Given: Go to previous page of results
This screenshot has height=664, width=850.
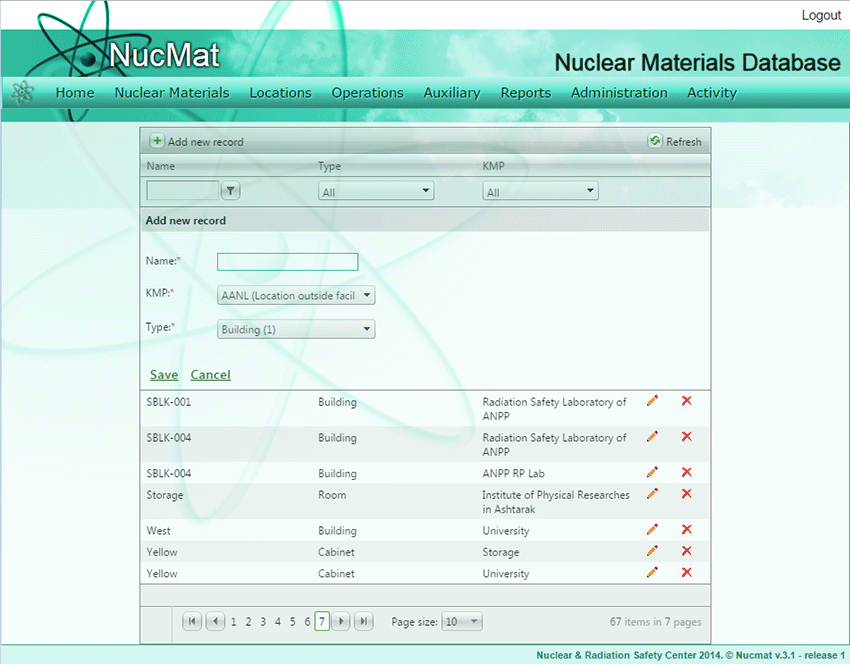Looking at the screenshot, I should coord(215,622).
